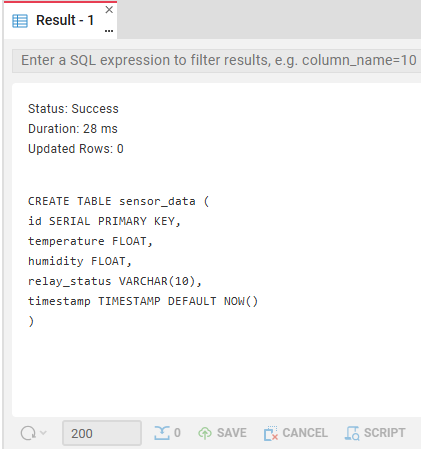The height and width of the screenshot is (449, 421).
Task: Focus the SQL filter expression field
Action: click(x=217, y=61)
